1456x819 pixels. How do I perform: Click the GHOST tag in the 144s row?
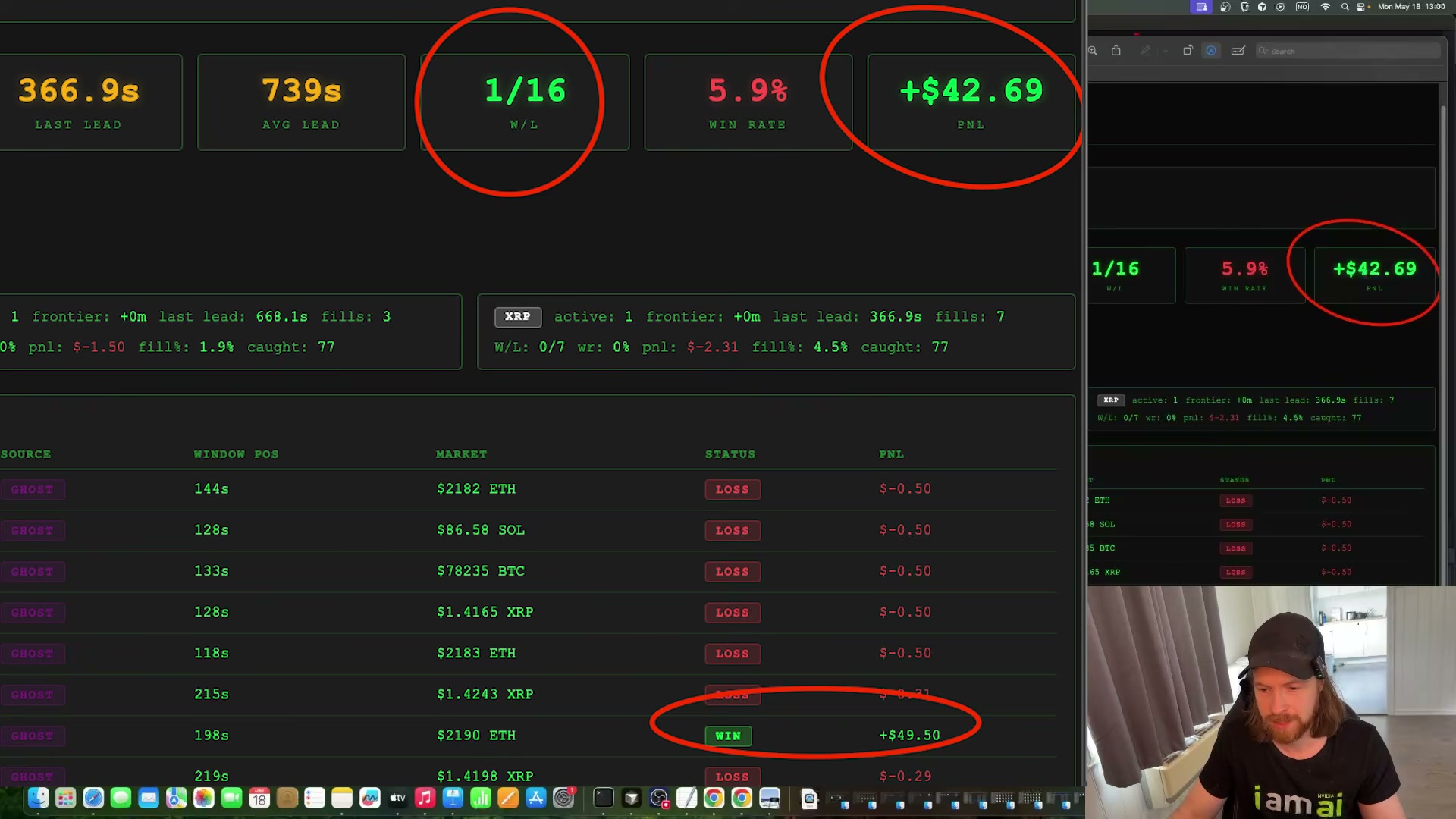coord(32,490)
